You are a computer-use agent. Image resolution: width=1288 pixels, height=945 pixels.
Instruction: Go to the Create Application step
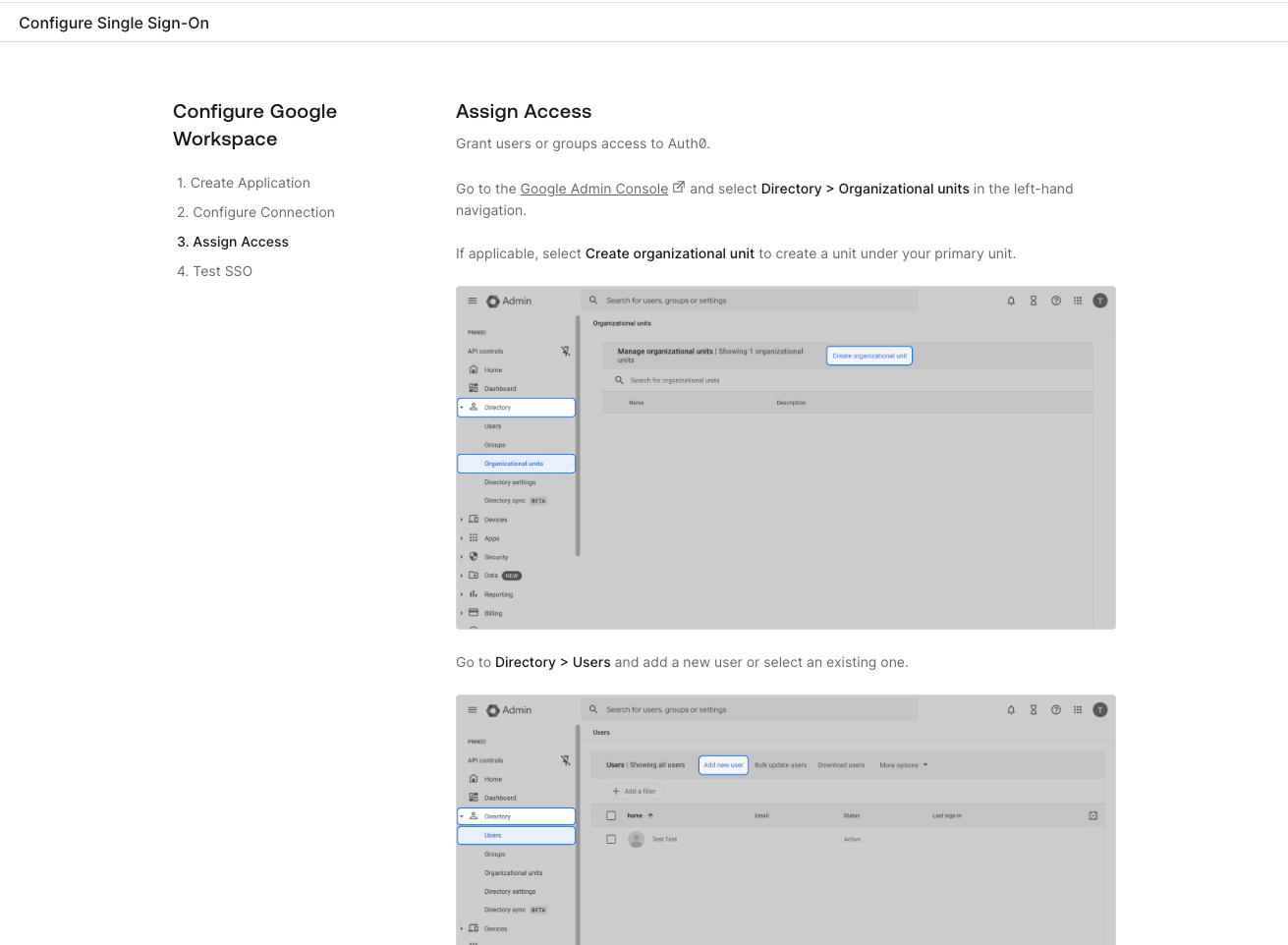coord(244,183)
